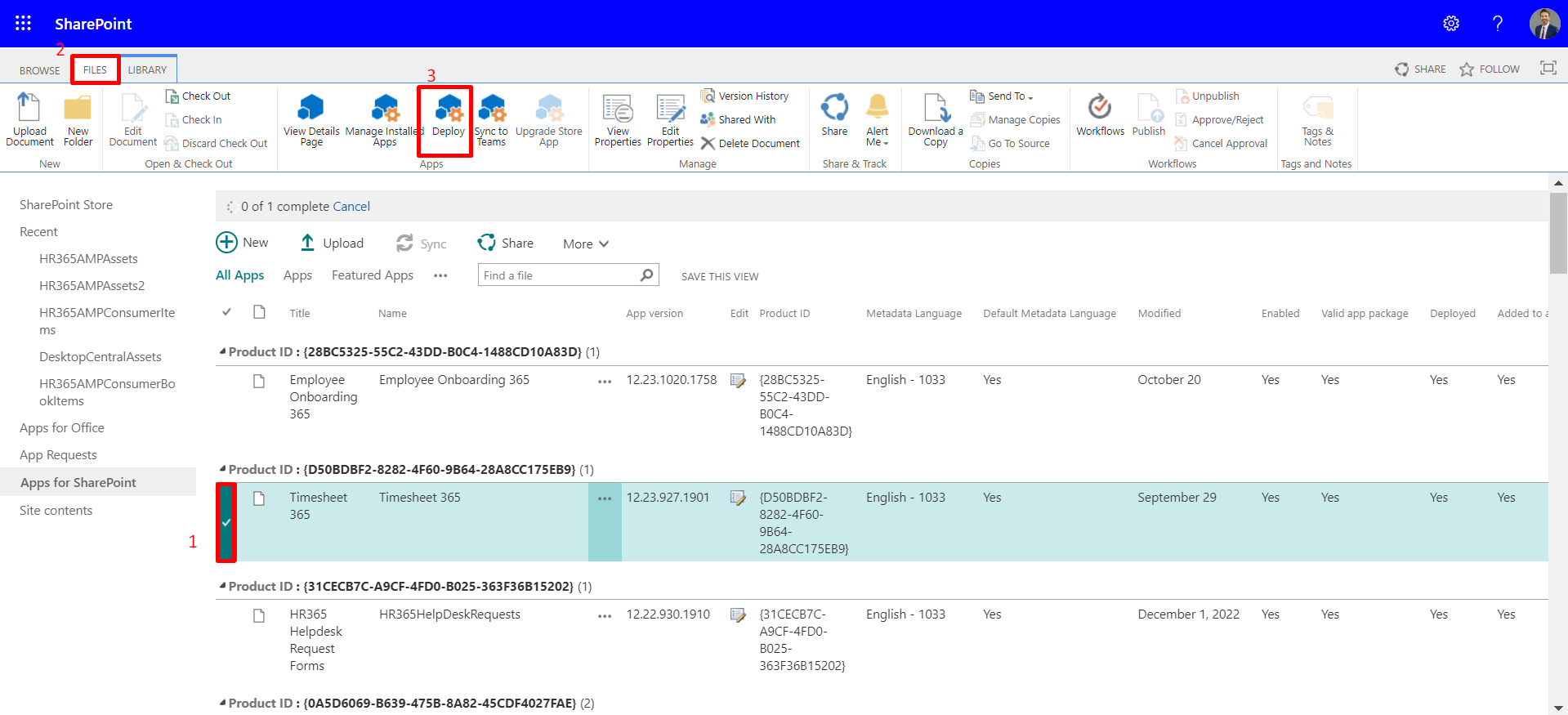Expand the More menu
The image size is (1568, 715).
(586, 244)
